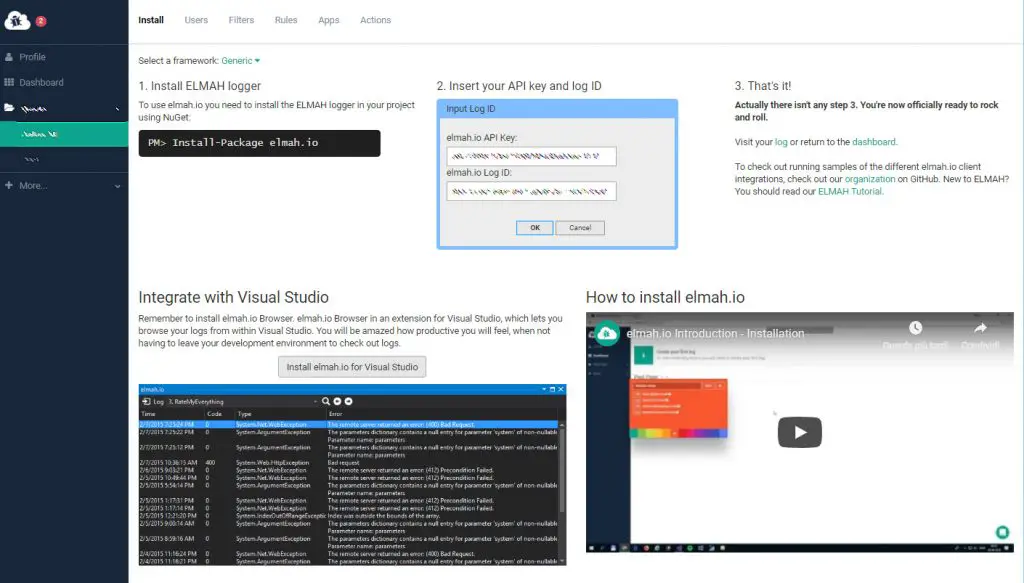Collapse the sidebar folder group with the chevron
Image resolution: width=1024 pixels, height=583 pixels.
[118, 108]
